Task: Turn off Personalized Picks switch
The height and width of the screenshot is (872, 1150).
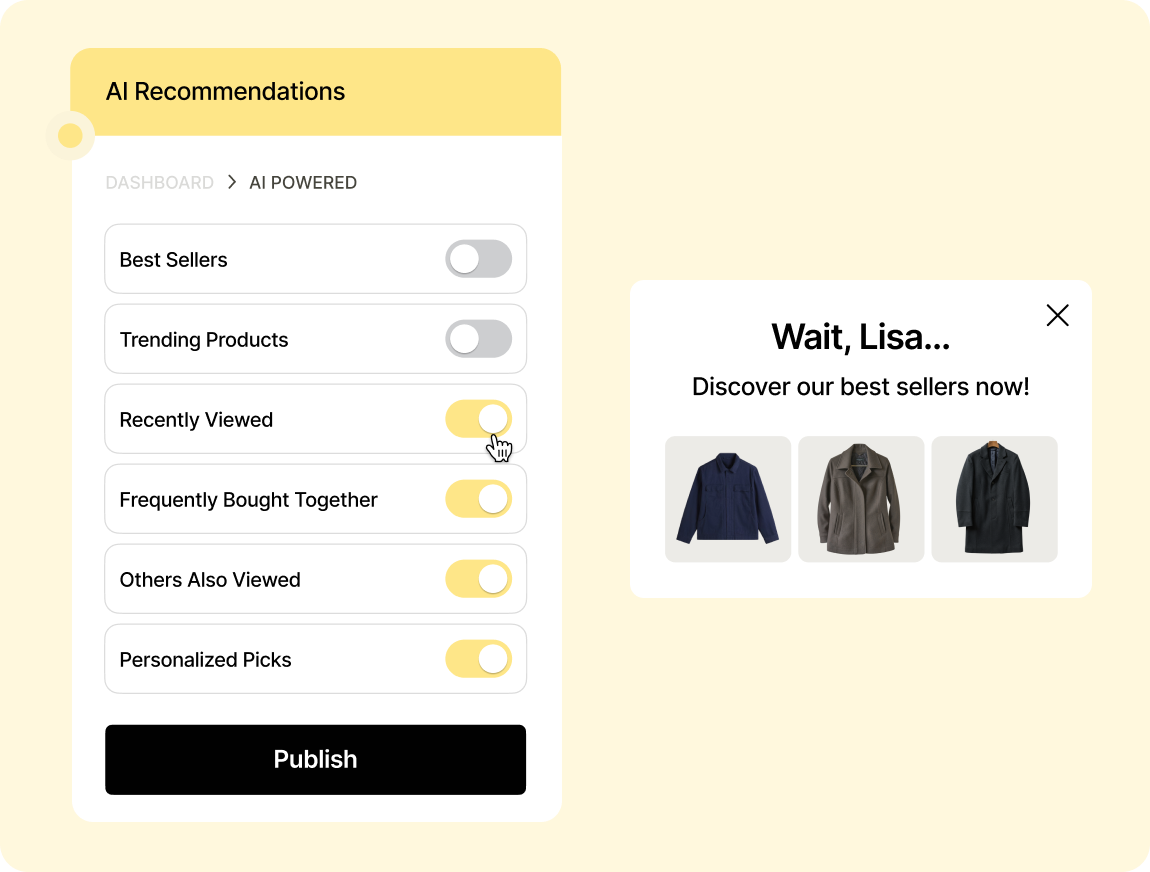Action: tap(478, 659)
